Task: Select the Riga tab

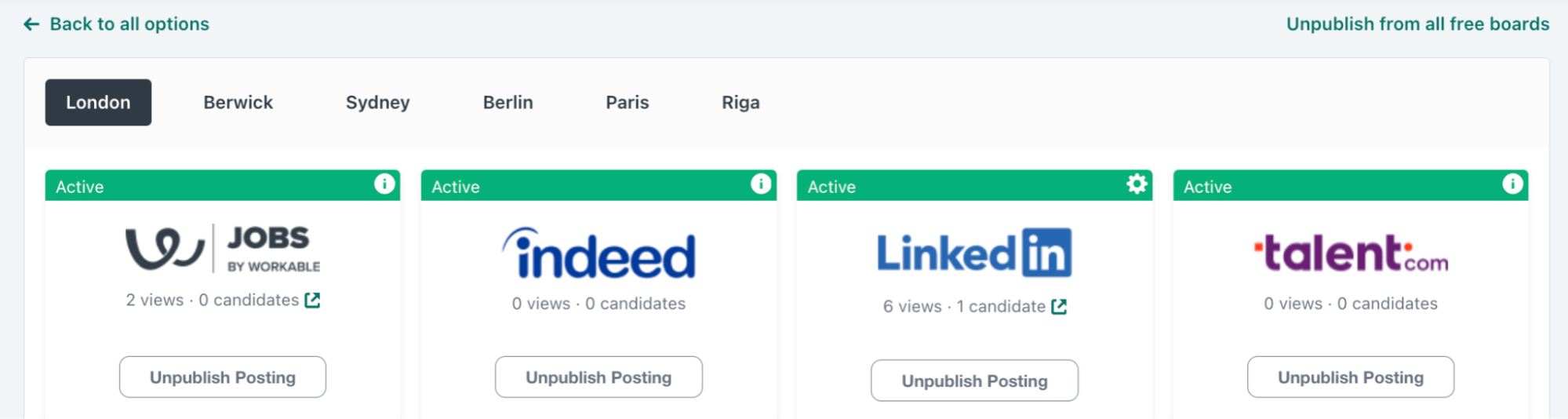Action: [x=740, y=103]
